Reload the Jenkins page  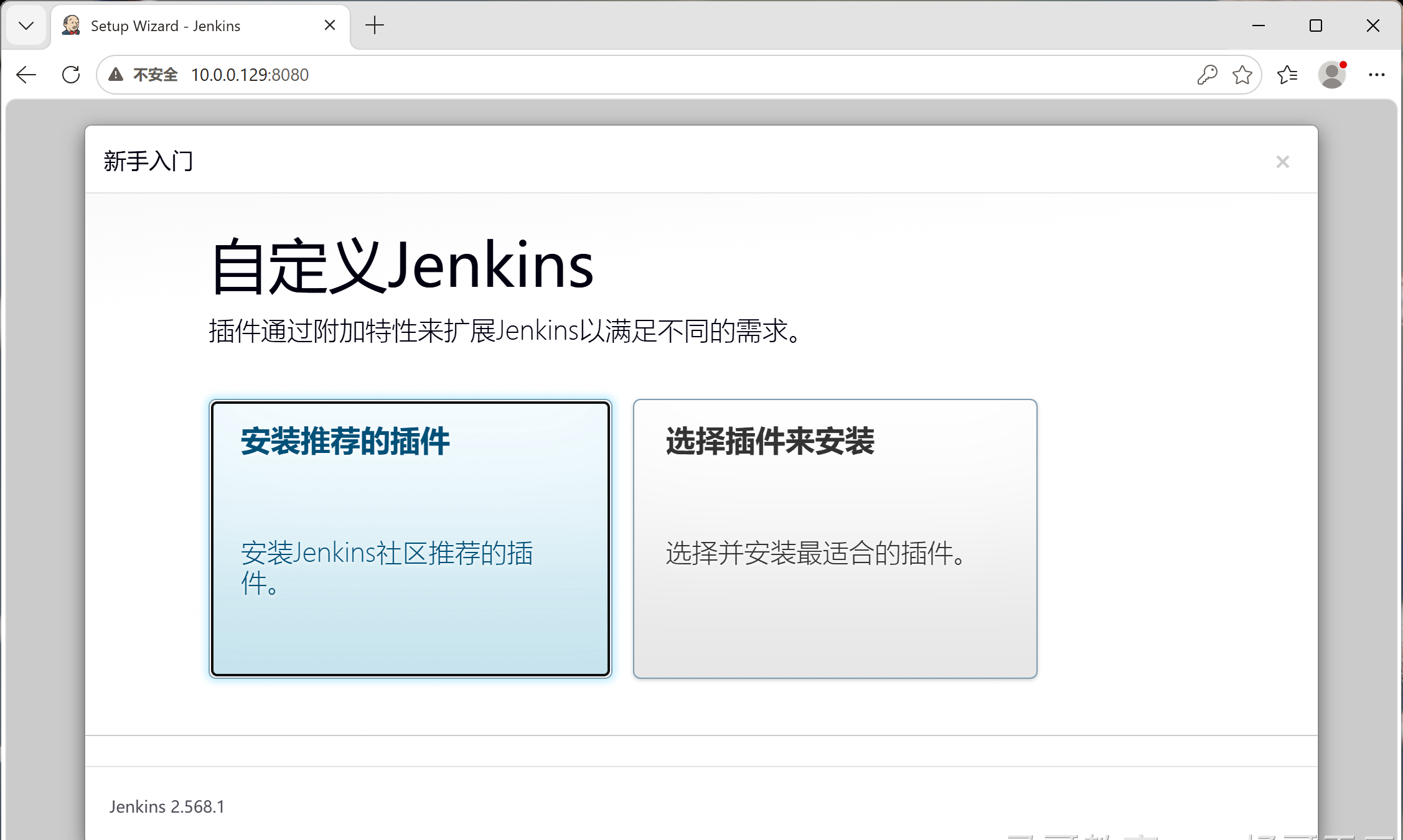(x=71, y=75)
